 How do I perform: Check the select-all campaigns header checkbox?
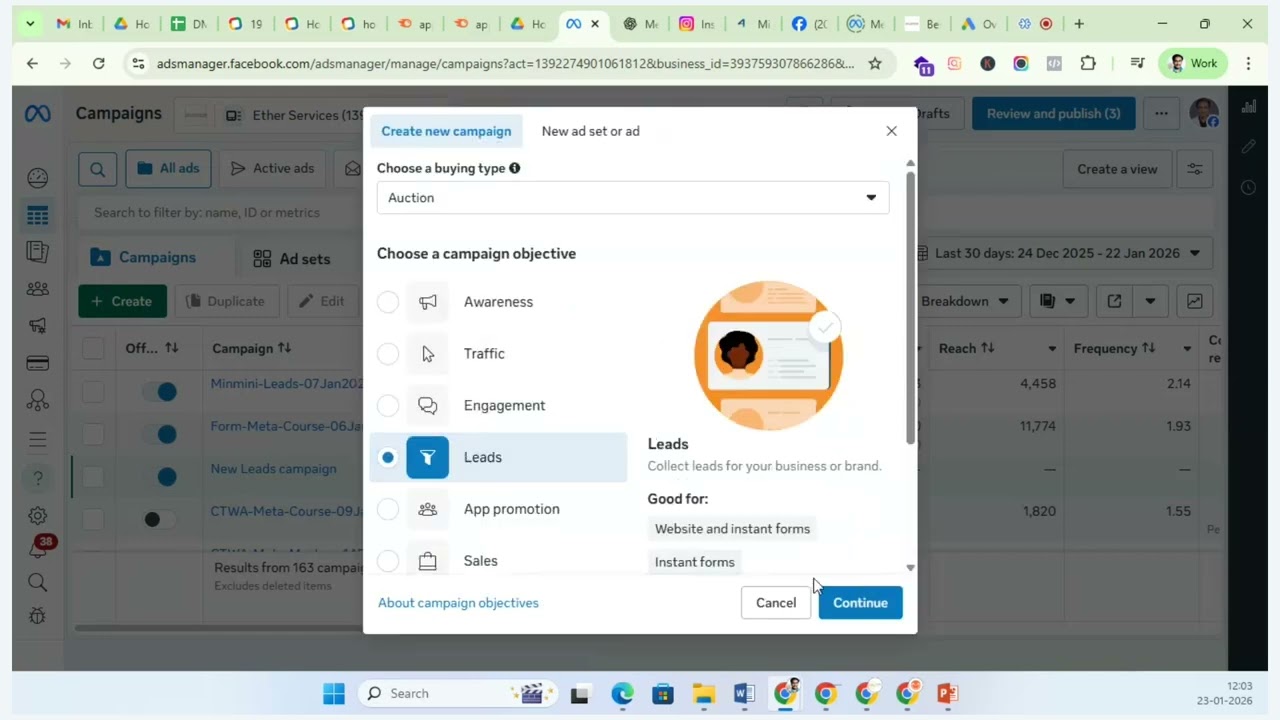point(93,348)
